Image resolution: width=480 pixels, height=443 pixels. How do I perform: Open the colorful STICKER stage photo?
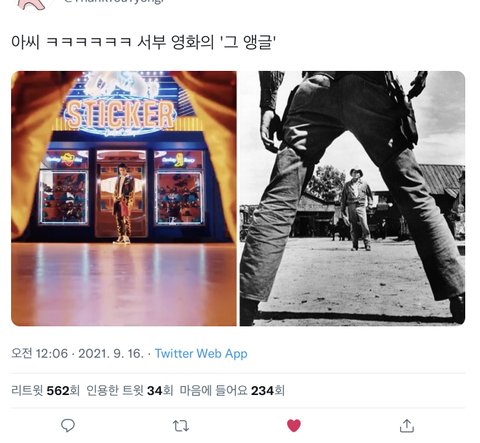click(124, 198)
